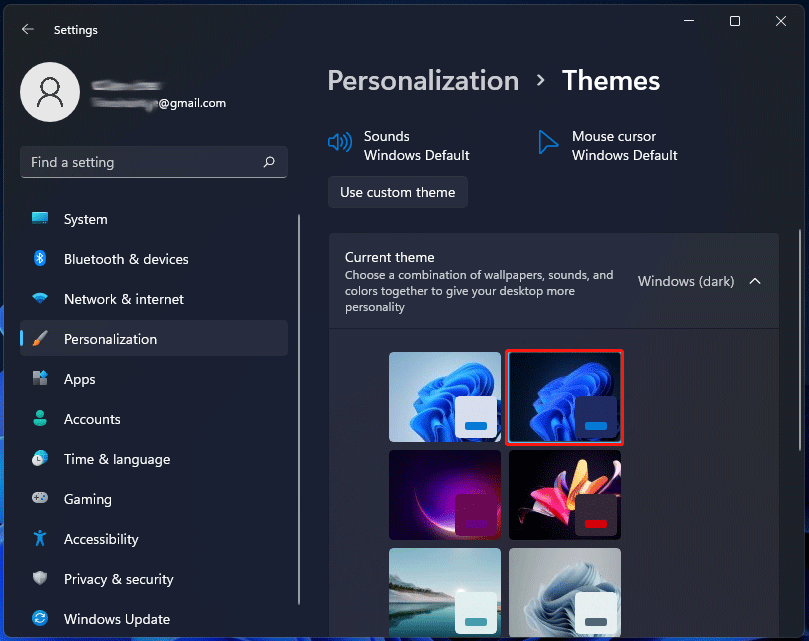
Task: Click the Current theme title text
Action: (x=390, y=257)
